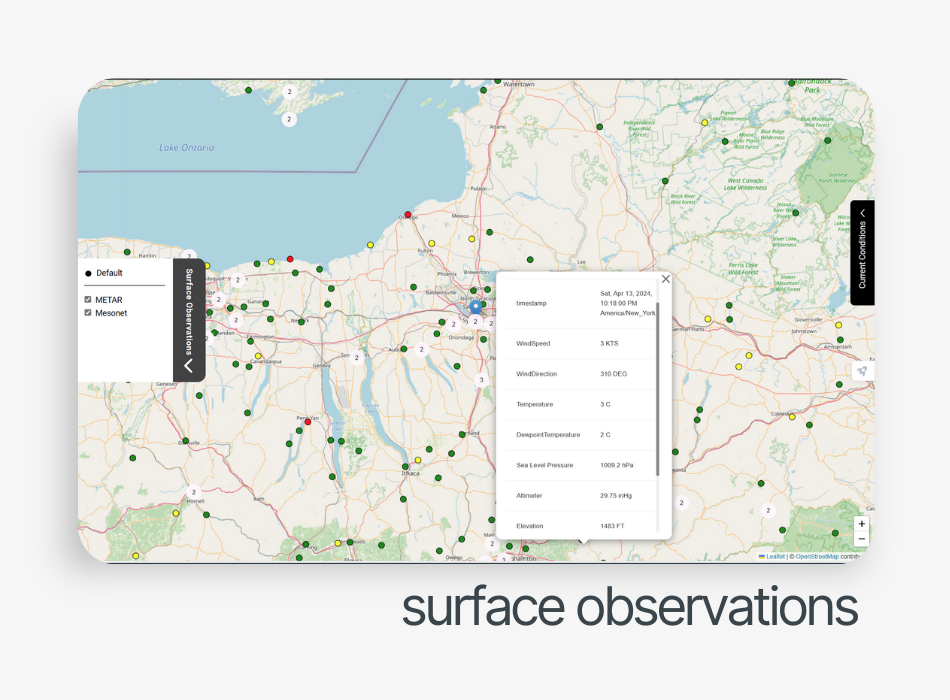Open the cluster marker labeled 3
The image size is (950, 700).
(482, 380)
